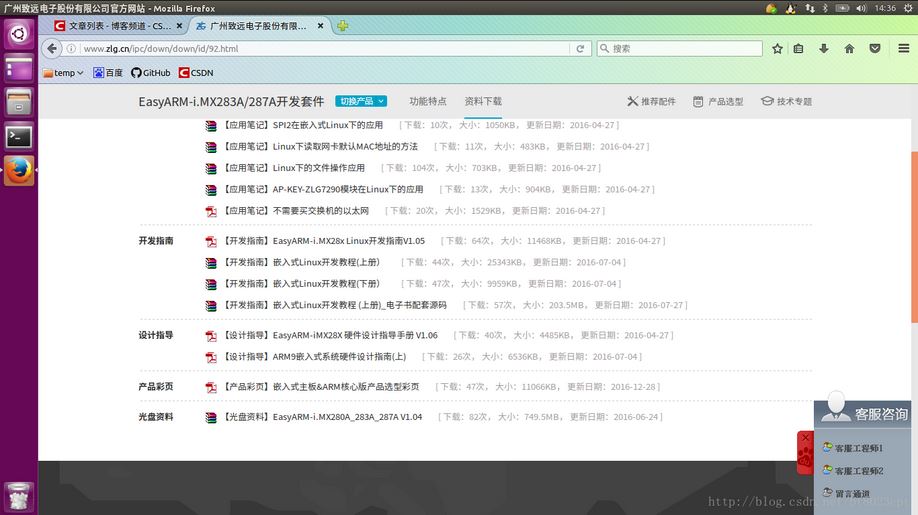The image size is (918, 515).
Task: Open 技术专题 link
Action: (x=786, y=101)
